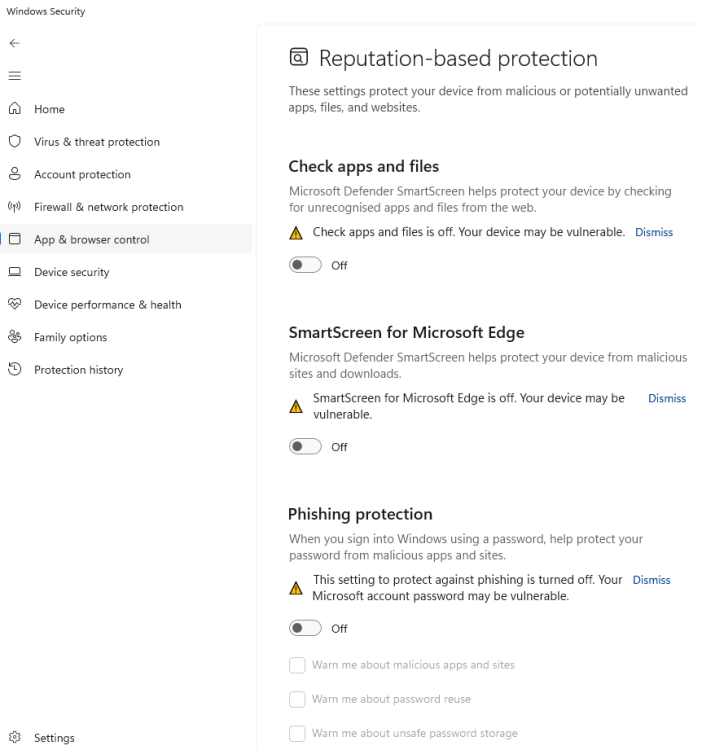This screenshot has height=750, width=702.
Task: Dismiss the phishing protection warning
Action: click(x=652, y=580)
